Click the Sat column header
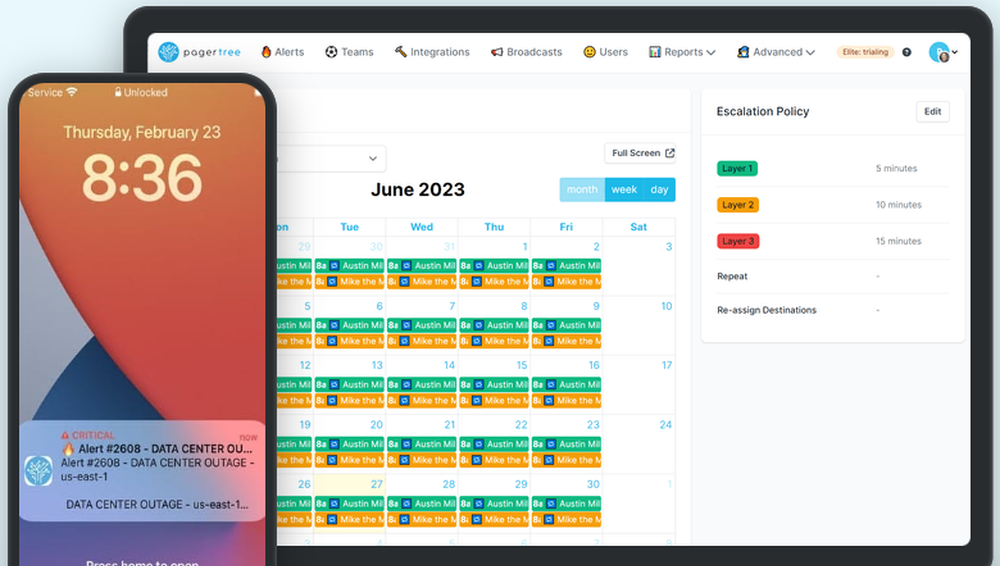The height and width of the screenshot is (566, 1000). click(638, 227)
